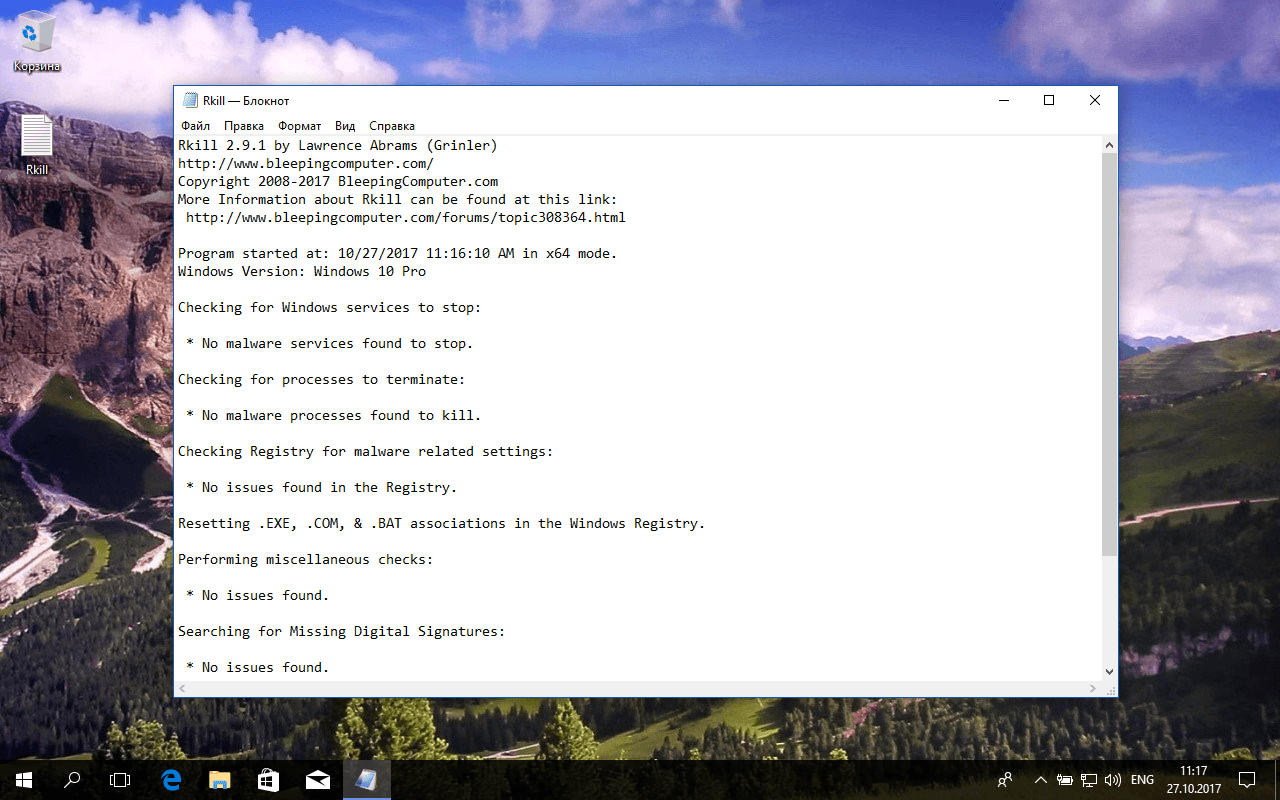Image resolution: width=1280 pixels, height=800 pixels.
Task: Open the Mail app from the taskbar
Action: (317, 780)
